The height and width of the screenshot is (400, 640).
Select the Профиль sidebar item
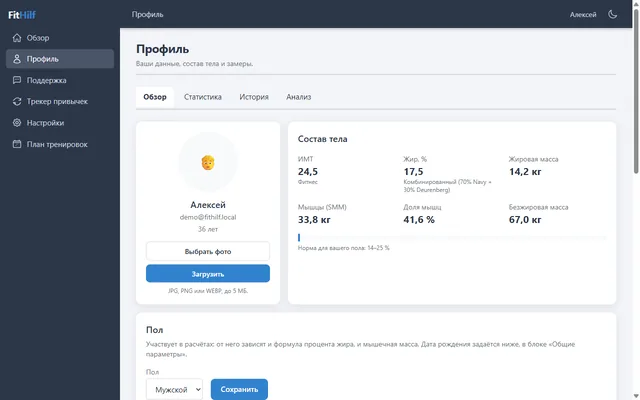(60, 59)
